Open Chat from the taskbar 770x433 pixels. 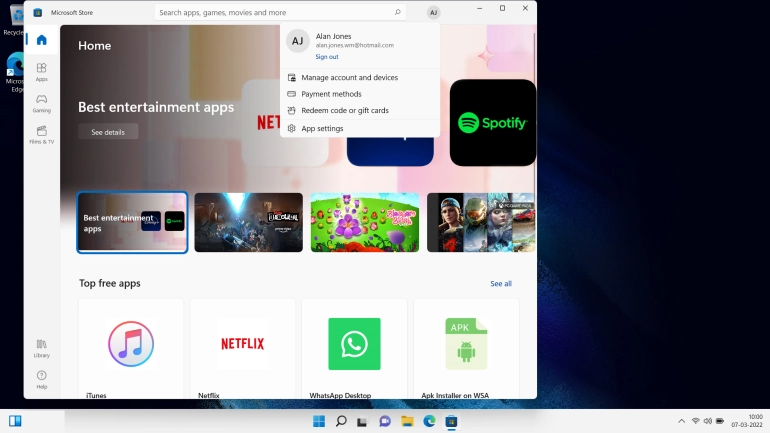pyautogui.click(x=385, y=421)
